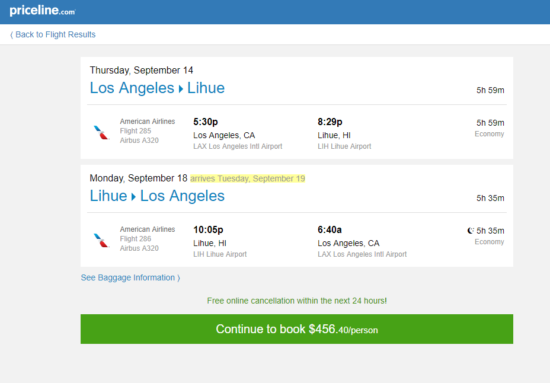550x383 pixels.
Task: Select the Lihue to Los Angeles heading
Action: point(157,196)
